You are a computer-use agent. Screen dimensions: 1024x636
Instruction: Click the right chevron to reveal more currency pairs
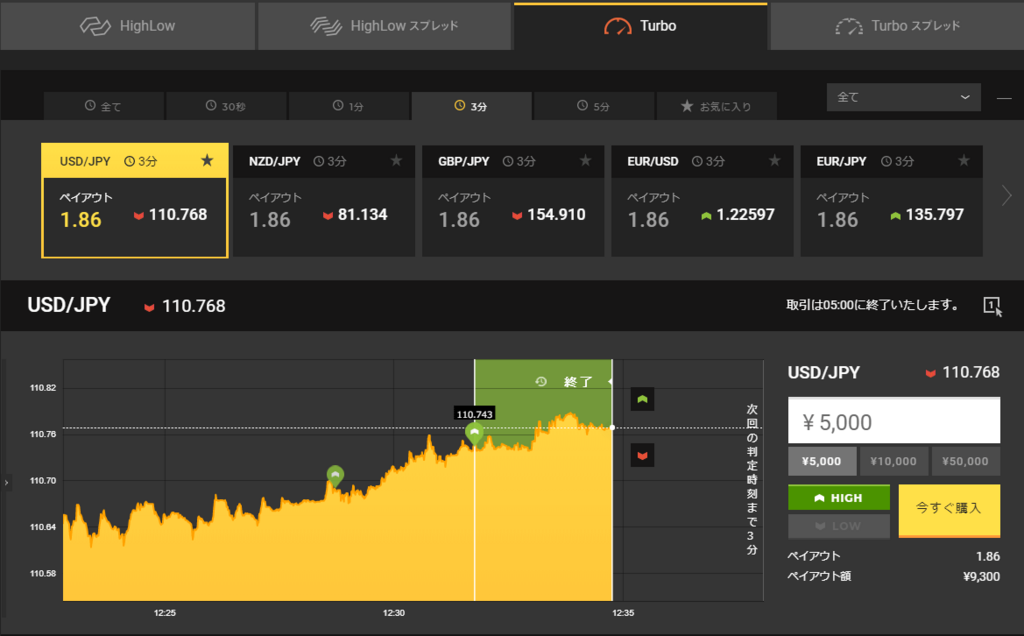coord(1007,196)
